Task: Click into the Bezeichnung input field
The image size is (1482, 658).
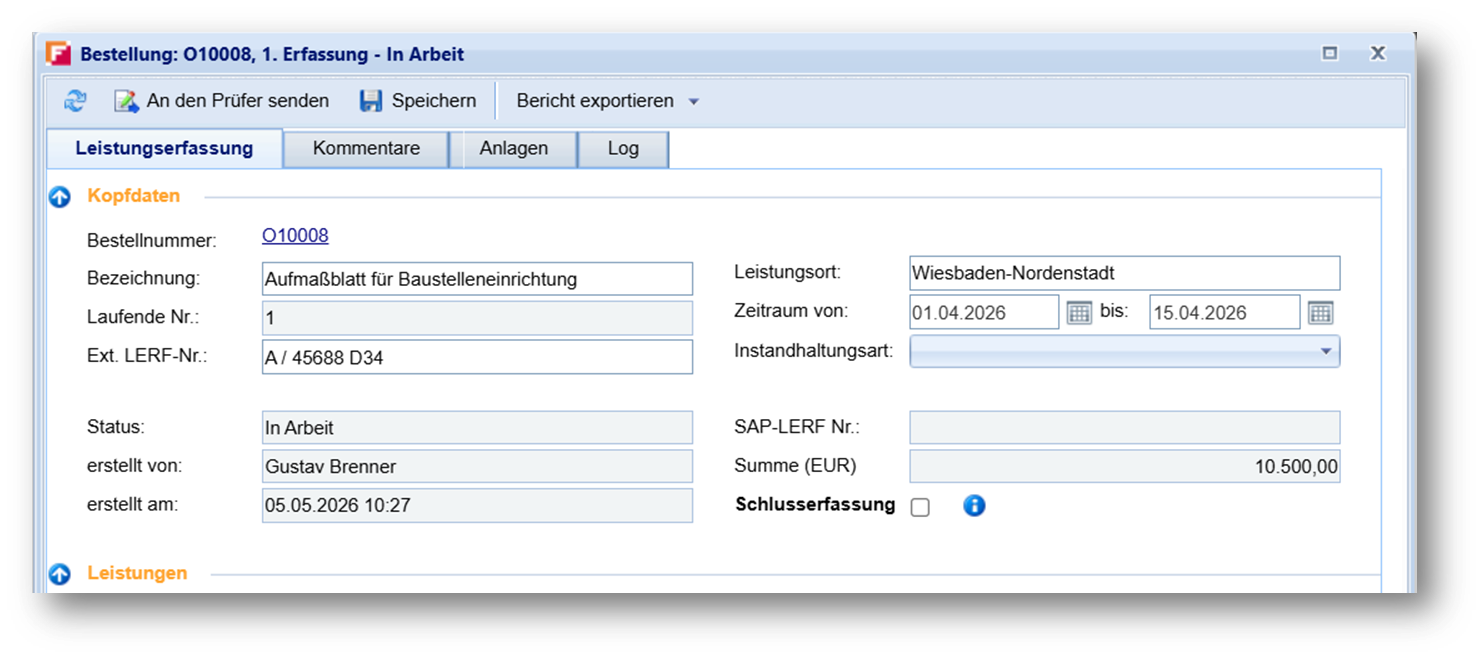Action: tap(477, 279)
